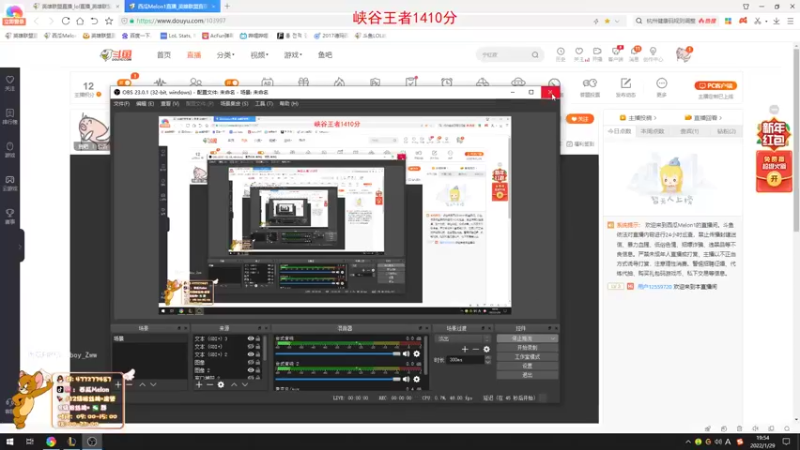800x450 pixels.
Task: Move source up with arrow in OBS sources
Action: click(234, 384)
